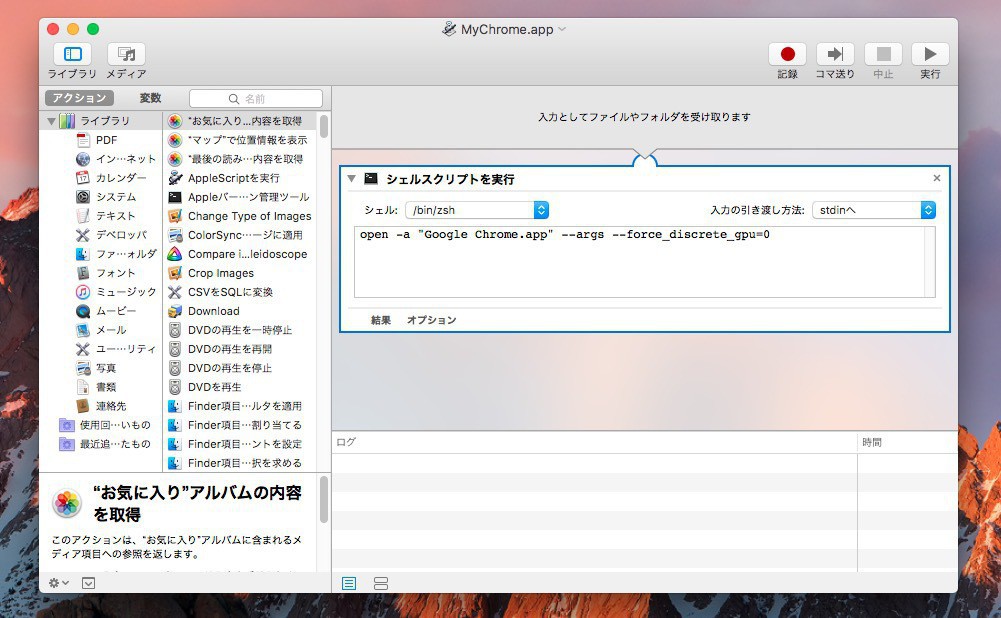The height and width of the screenshot is (618, 1001).
Task: Show the log view icon
Action: [x=349, y=583]
